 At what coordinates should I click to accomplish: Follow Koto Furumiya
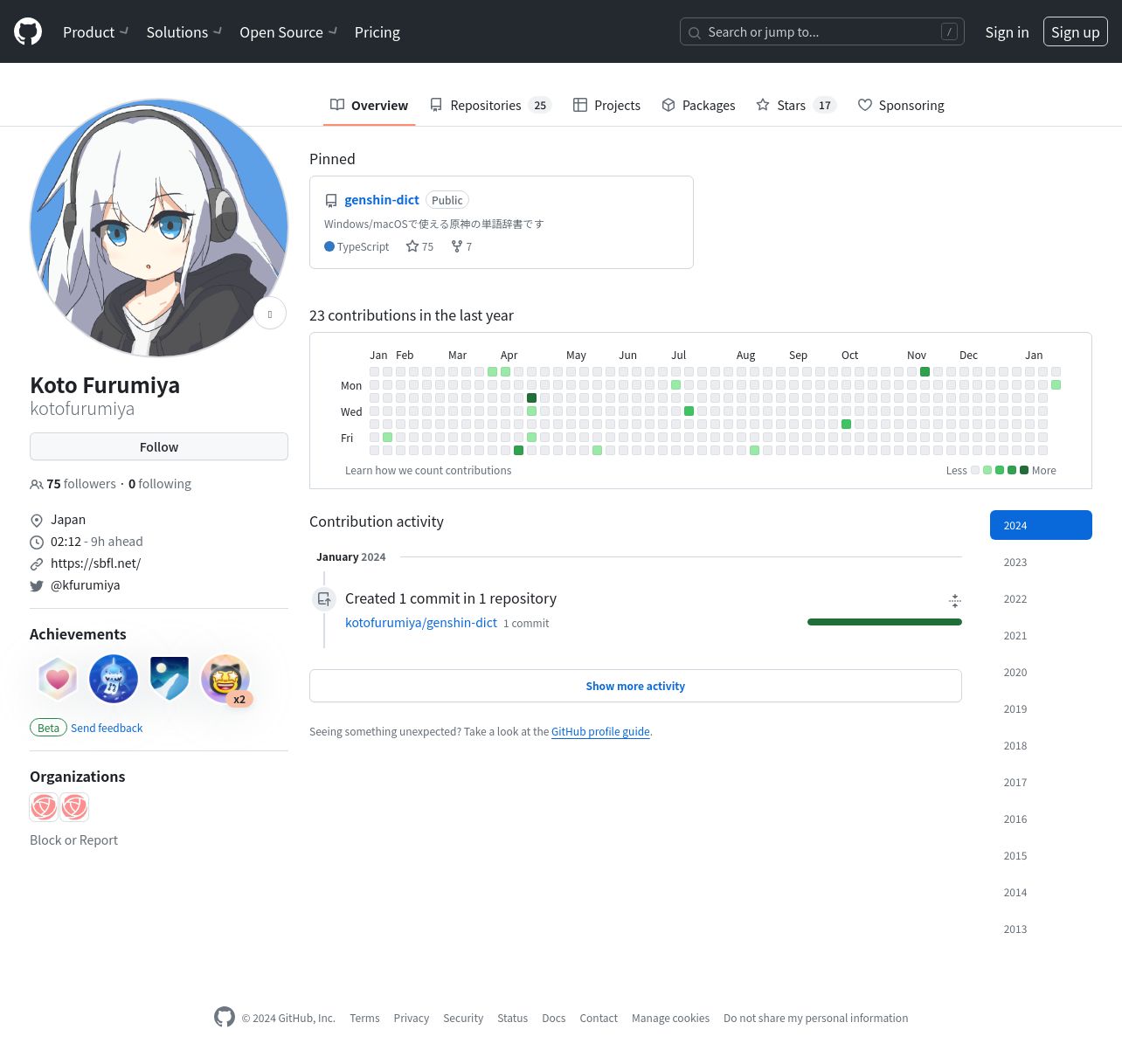[159, 446]
